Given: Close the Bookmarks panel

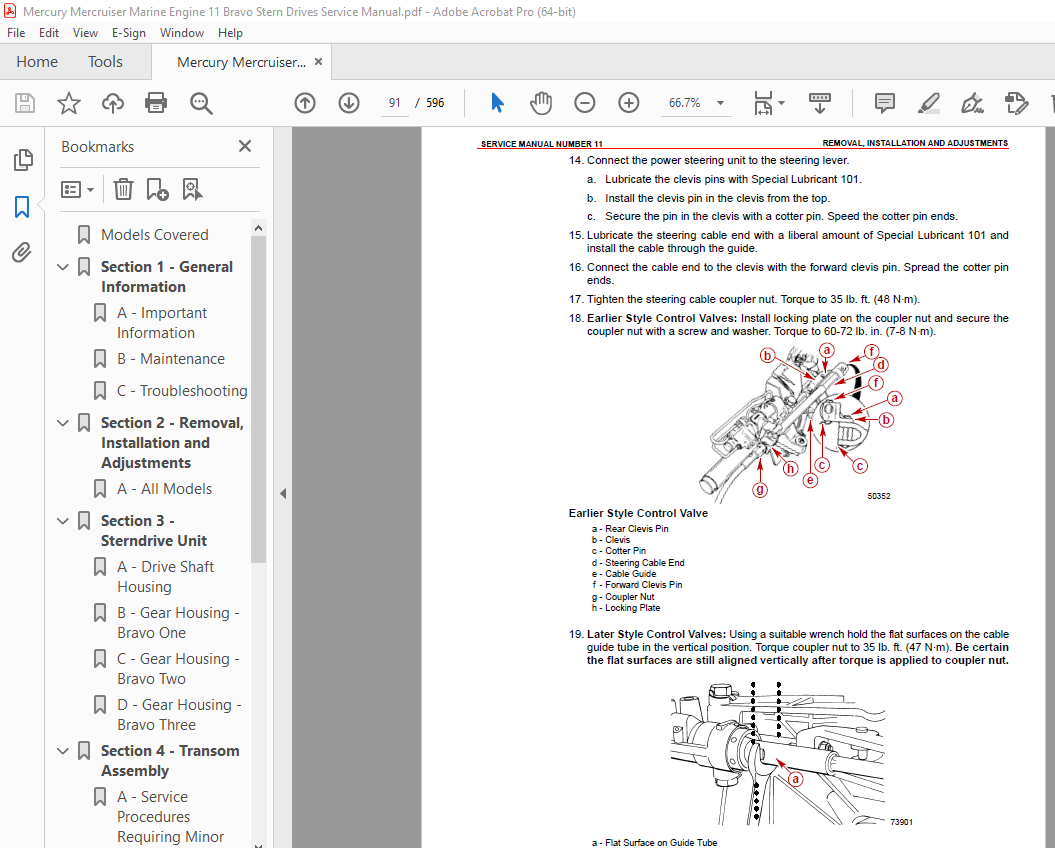Looking at the screenshot, I should (x=245, y=146).
